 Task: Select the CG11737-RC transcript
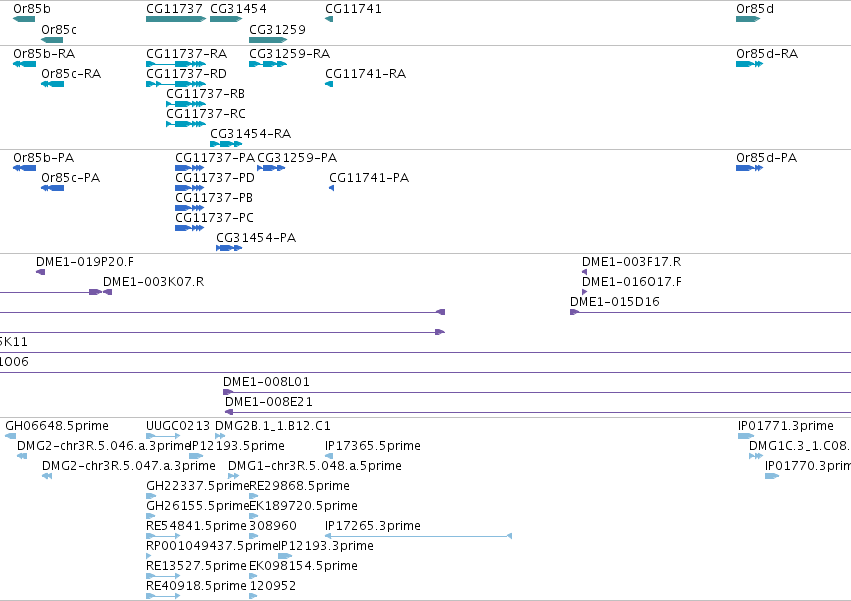(x=186, y=124)
